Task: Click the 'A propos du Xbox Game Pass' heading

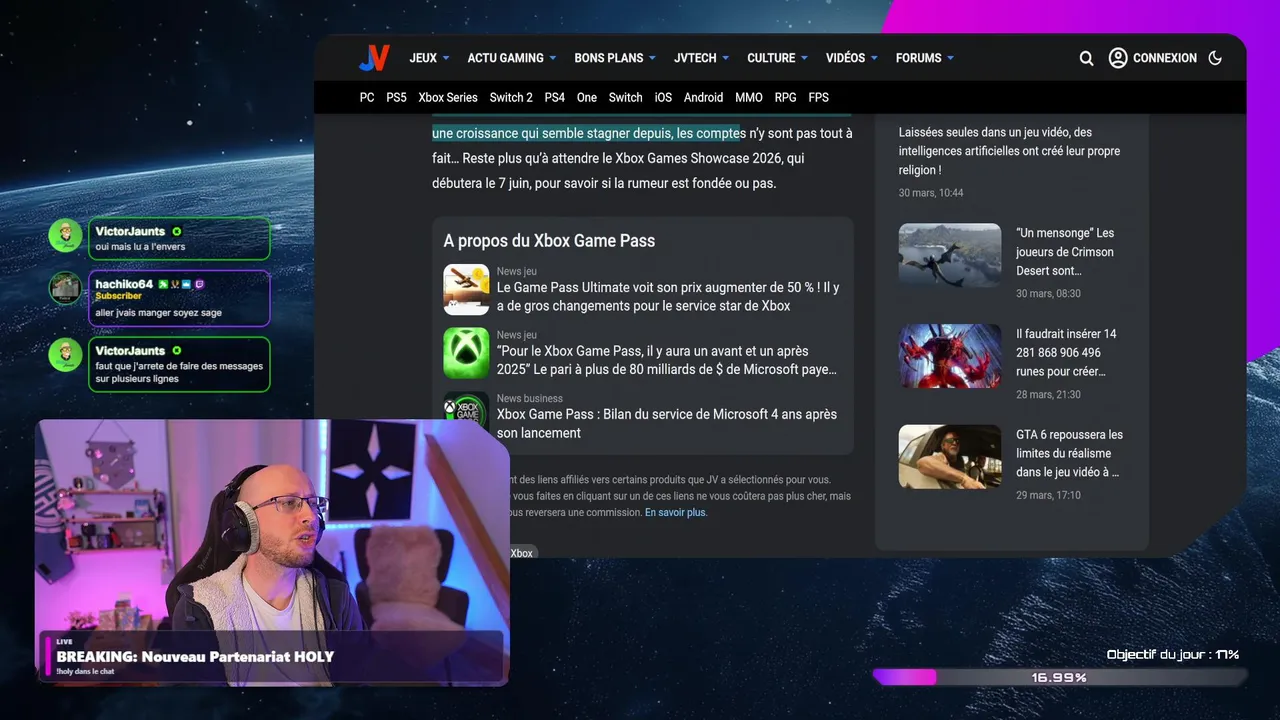Action: (x=549, y=240)
